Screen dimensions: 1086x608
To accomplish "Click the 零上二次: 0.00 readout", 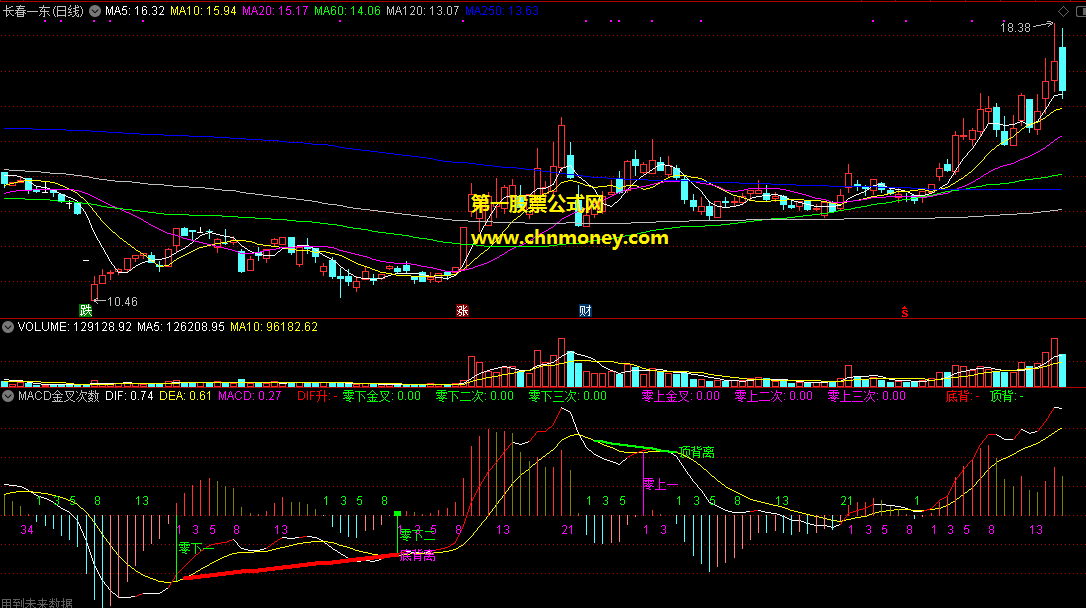I will point(774,396).
